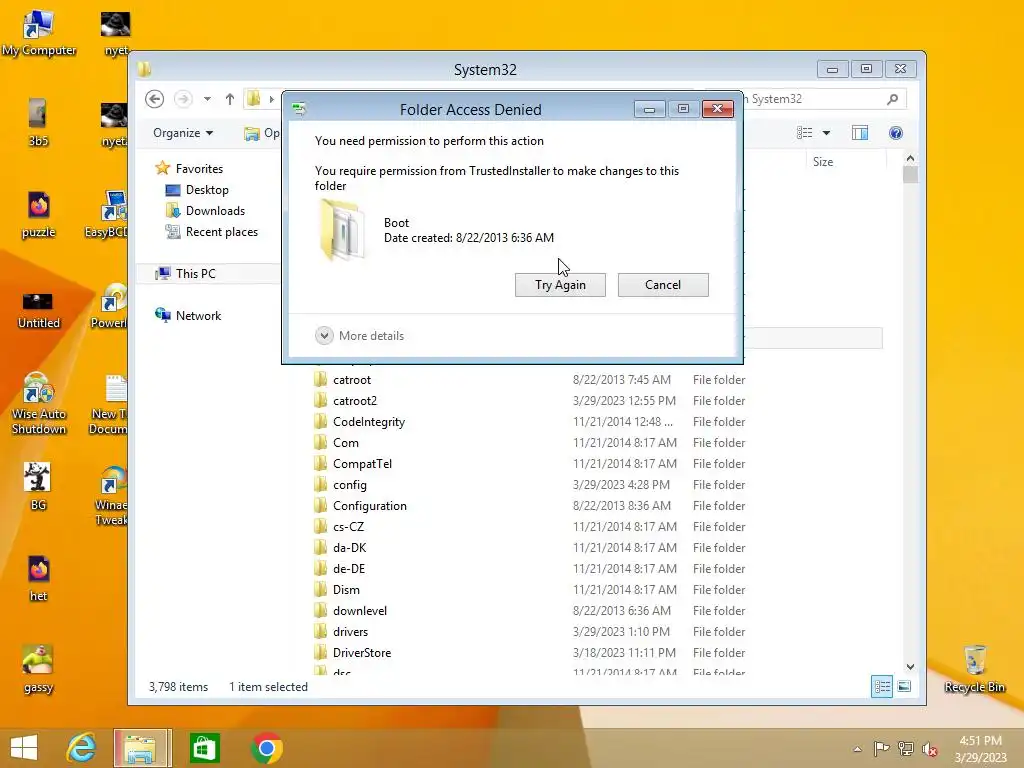
Task: Select the Wise Auto Shutdown desktop icon
Action: (39, 404)
